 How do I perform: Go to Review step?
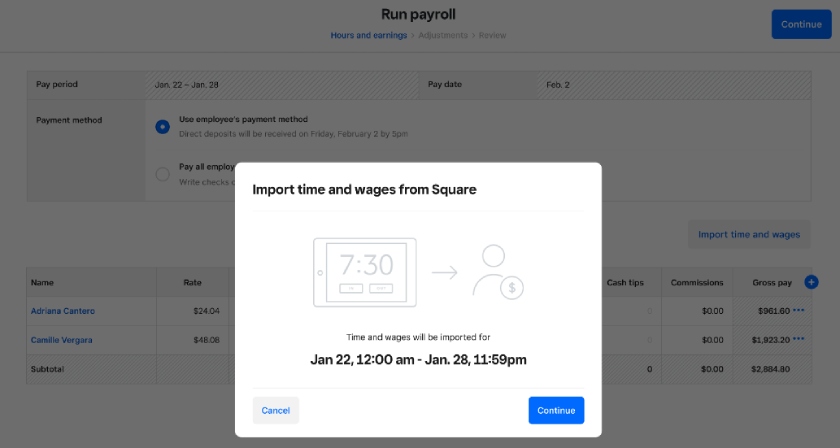(492, 35)
